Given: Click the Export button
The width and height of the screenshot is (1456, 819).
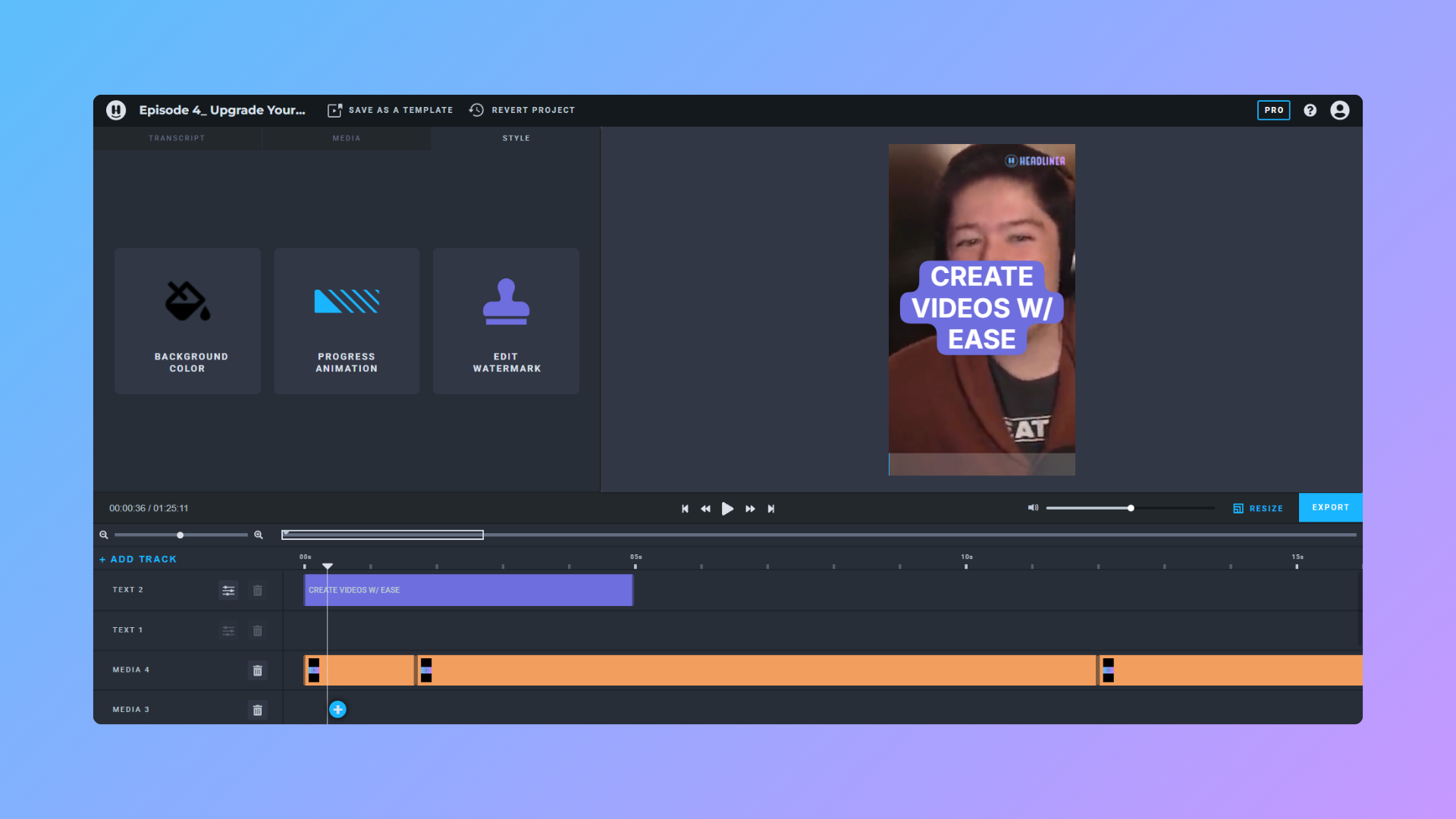Looking at the screenshot, I should (1331, 507).
